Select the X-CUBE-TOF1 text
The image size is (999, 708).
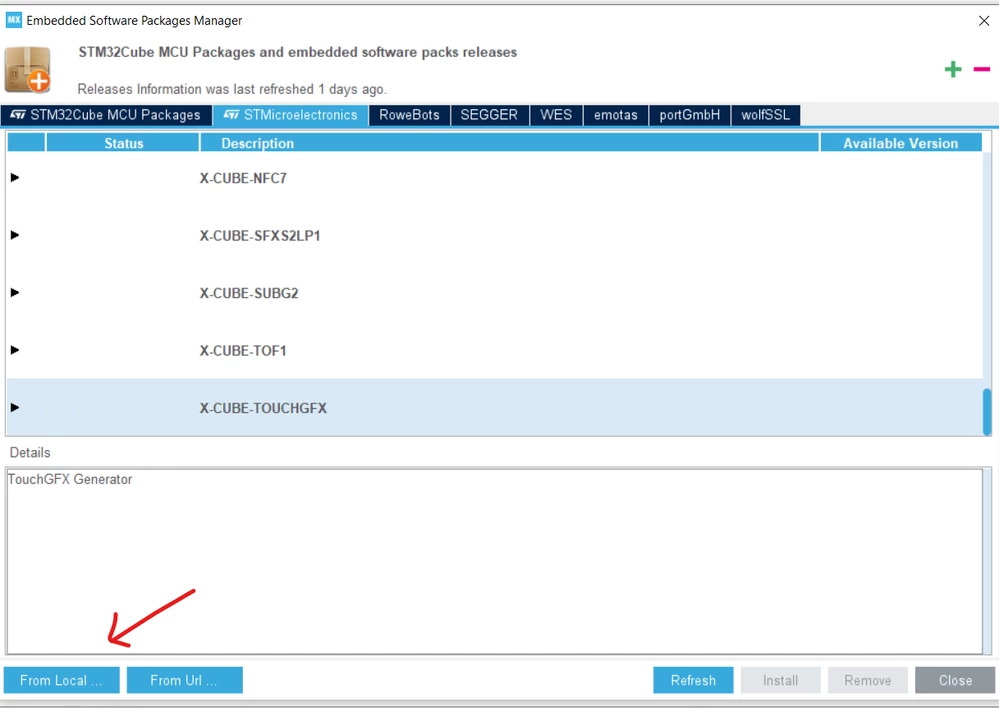[x=243, y=350]
